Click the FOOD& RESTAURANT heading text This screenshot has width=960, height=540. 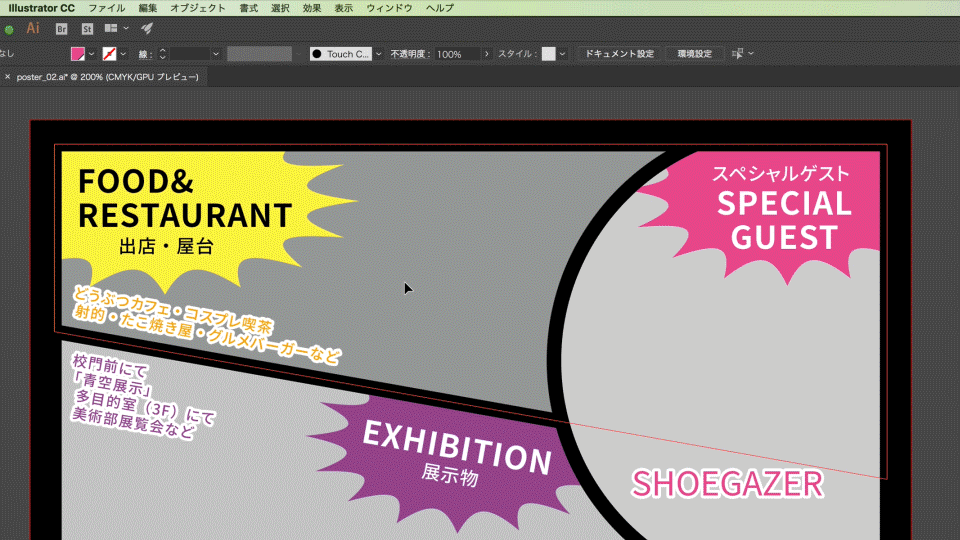[x=185, y=198]
